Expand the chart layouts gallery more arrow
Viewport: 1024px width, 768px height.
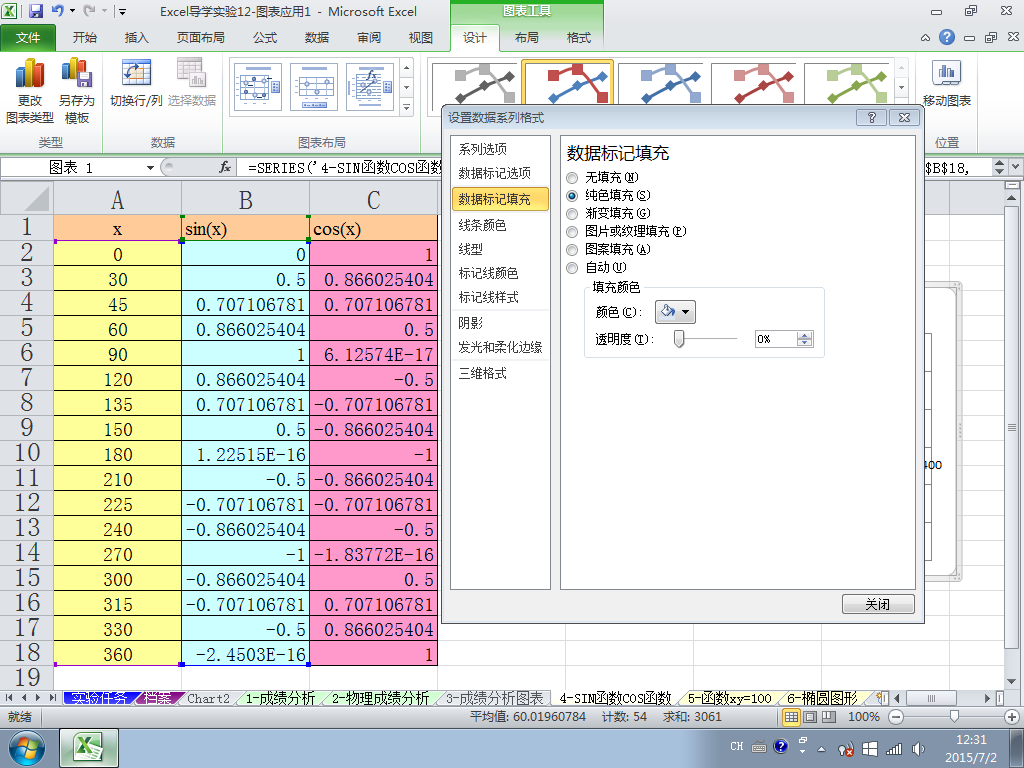407,106
